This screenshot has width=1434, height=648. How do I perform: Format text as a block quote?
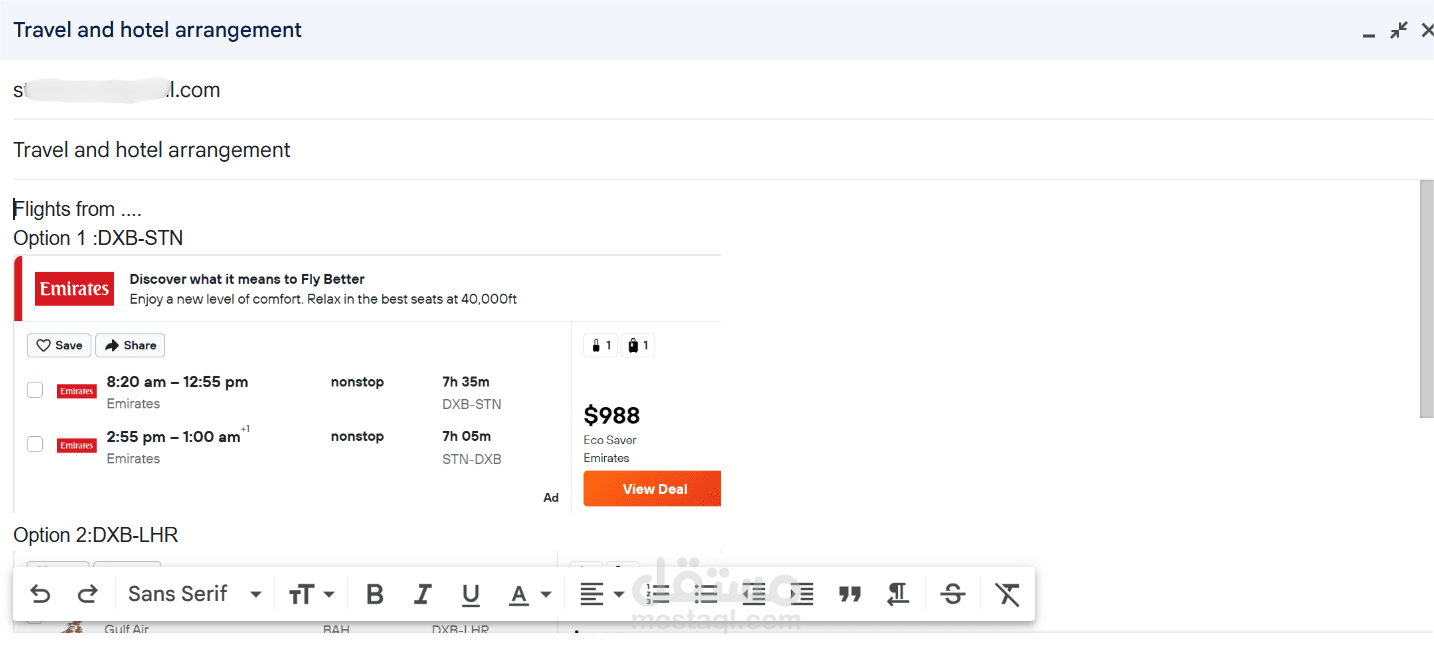tap(850, 595)
